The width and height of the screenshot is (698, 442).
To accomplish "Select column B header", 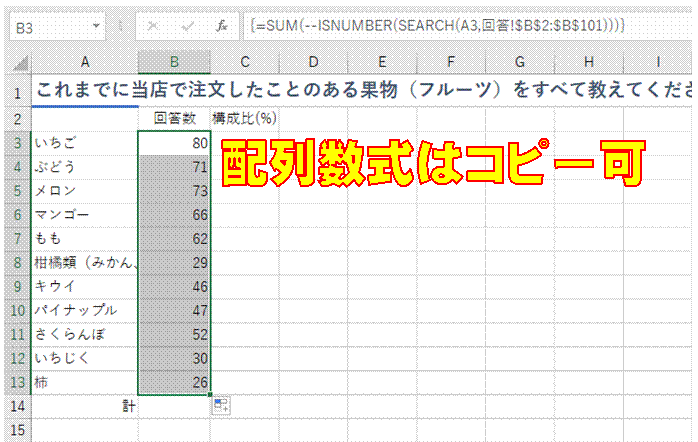I will [174, 62].
